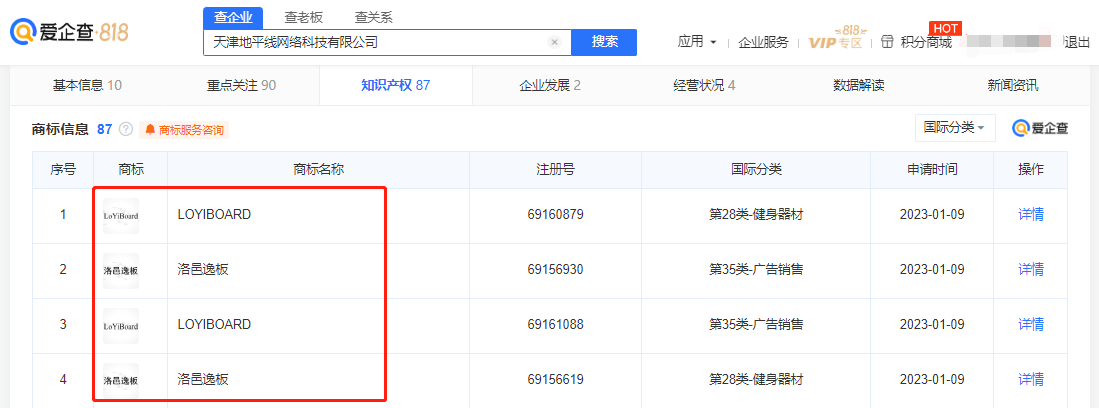This screenshot has height=408, width=1099.
Task: Expand the 应用 dropdown menu
Action: click(x=697, y=42)
